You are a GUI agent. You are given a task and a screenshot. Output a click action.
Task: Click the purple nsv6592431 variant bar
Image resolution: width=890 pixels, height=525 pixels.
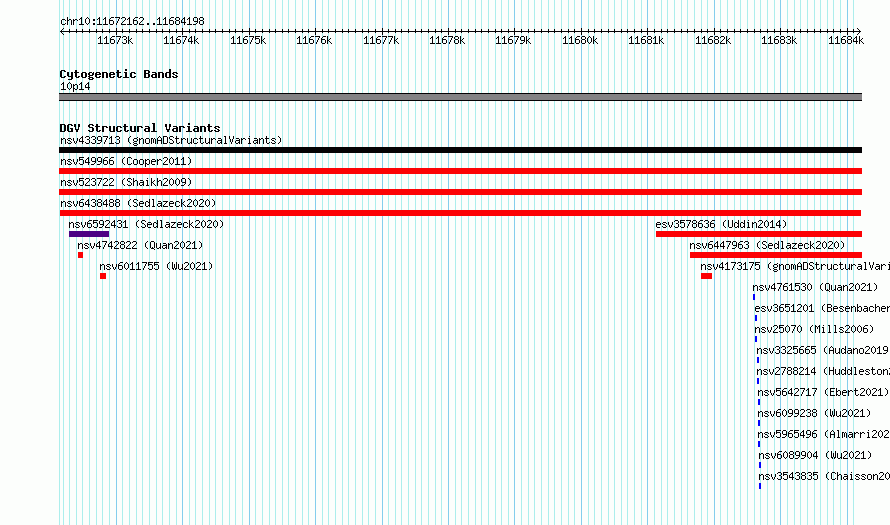point(89,234)
